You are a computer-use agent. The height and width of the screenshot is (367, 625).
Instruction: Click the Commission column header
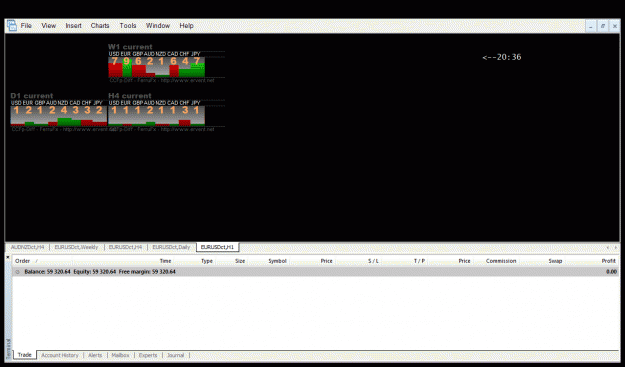[x=501, y=261]
